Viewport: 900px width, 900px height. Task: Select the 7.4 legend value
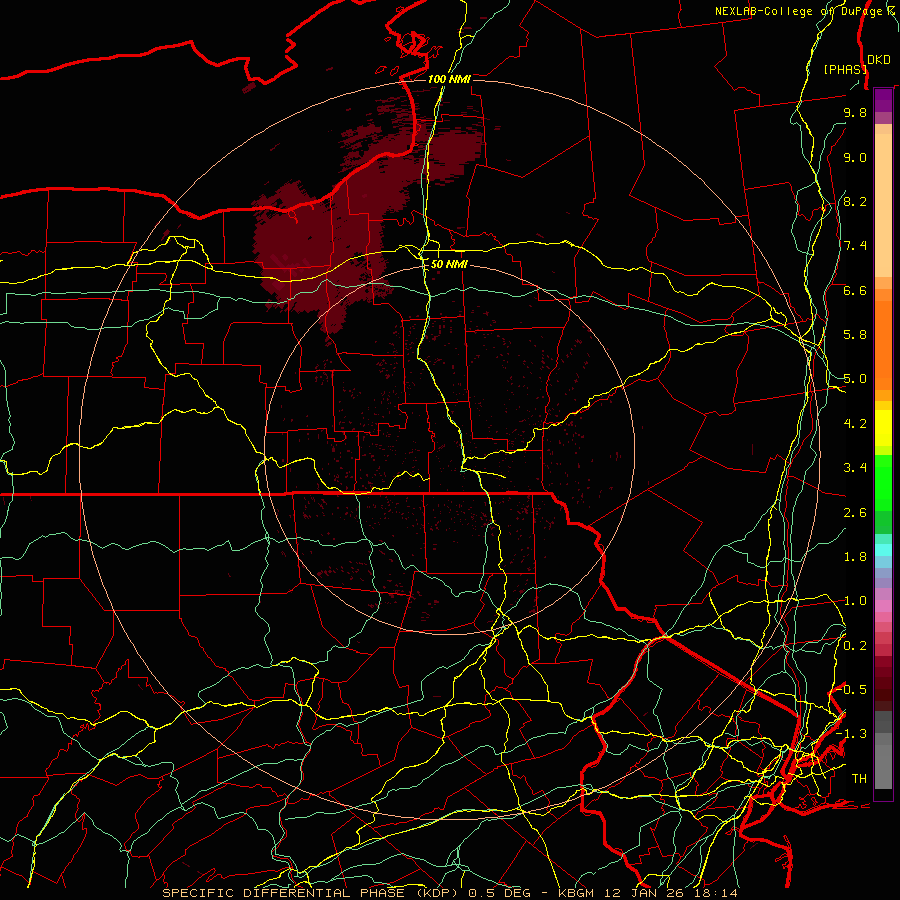855,246
